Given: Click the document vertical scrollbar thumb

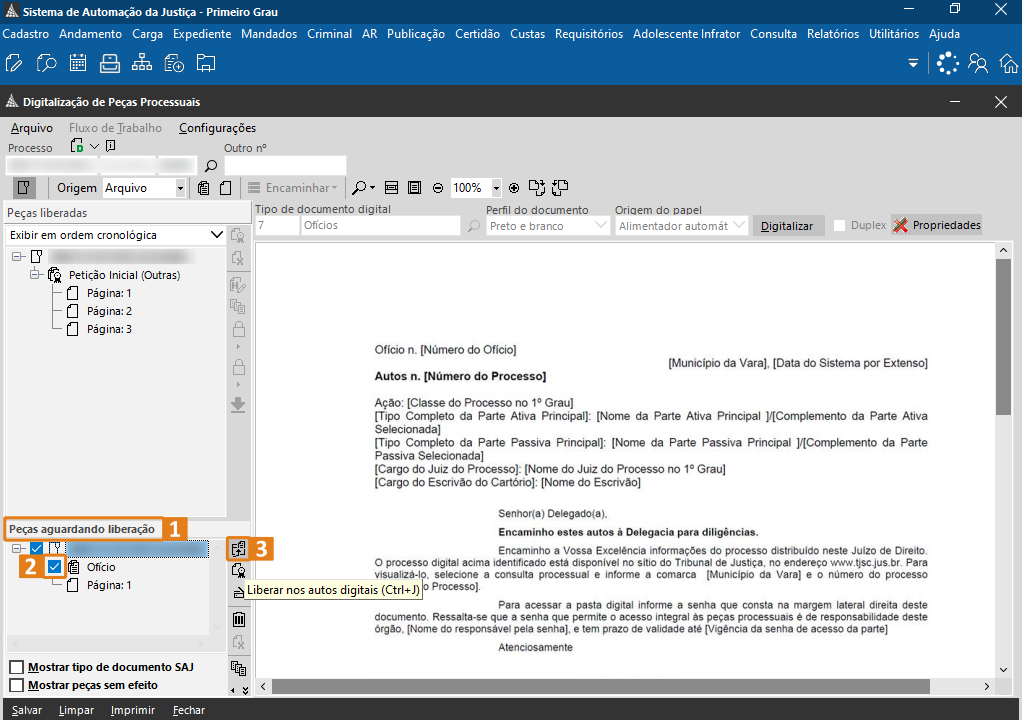Looking at the screenshot, I should (1003, 336).
